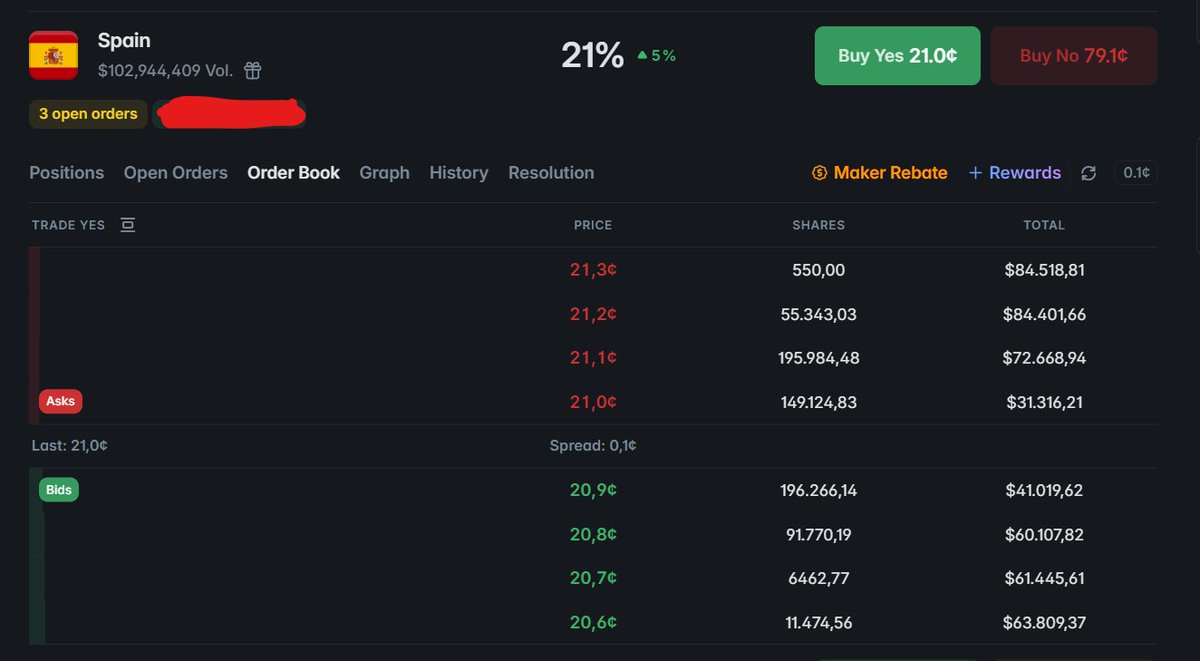Click the $84.518,81 total cell

(1044, 270)
